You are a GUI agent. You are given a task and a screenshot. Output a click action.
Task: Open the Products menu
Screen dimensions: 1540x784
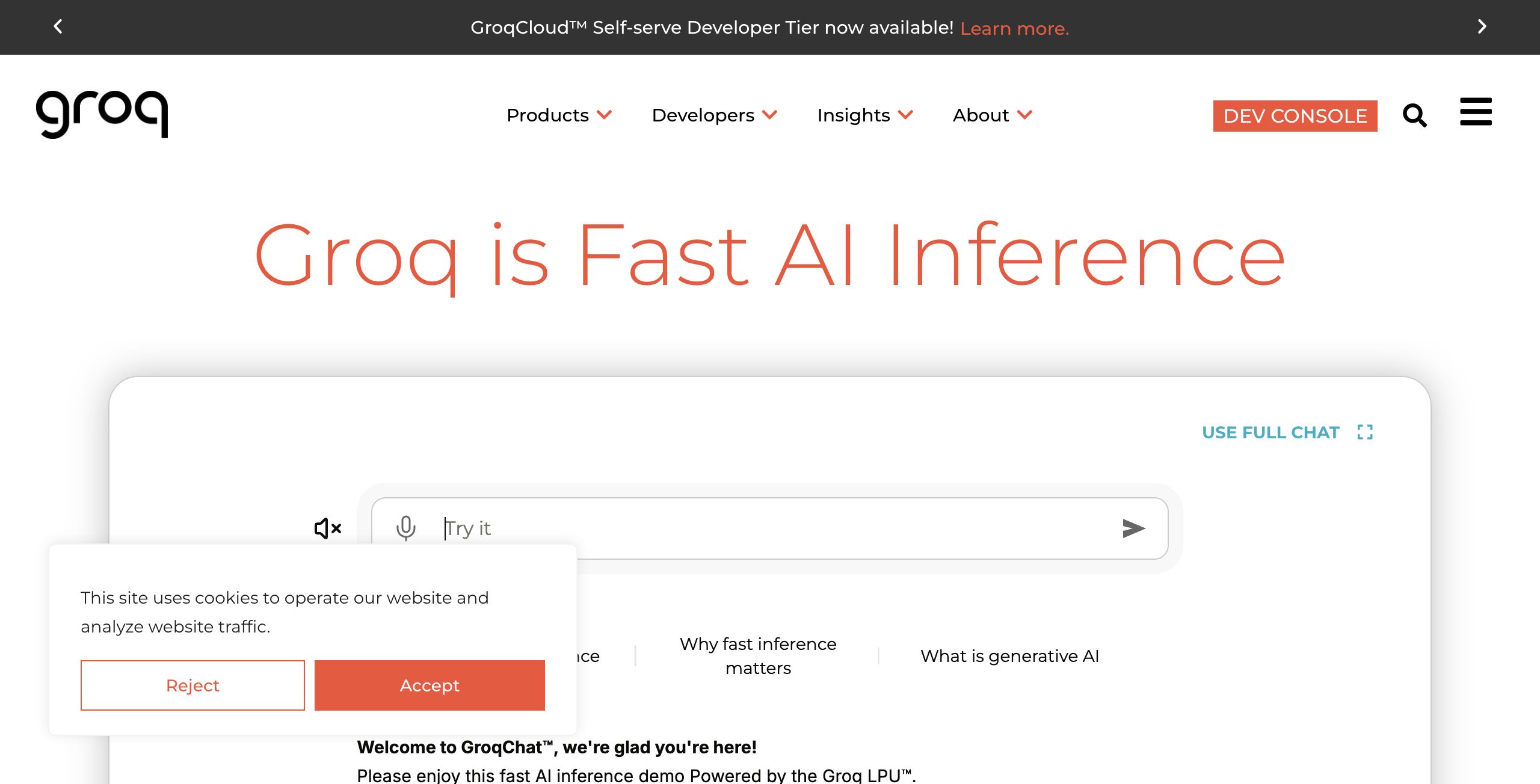coord(547,115)
